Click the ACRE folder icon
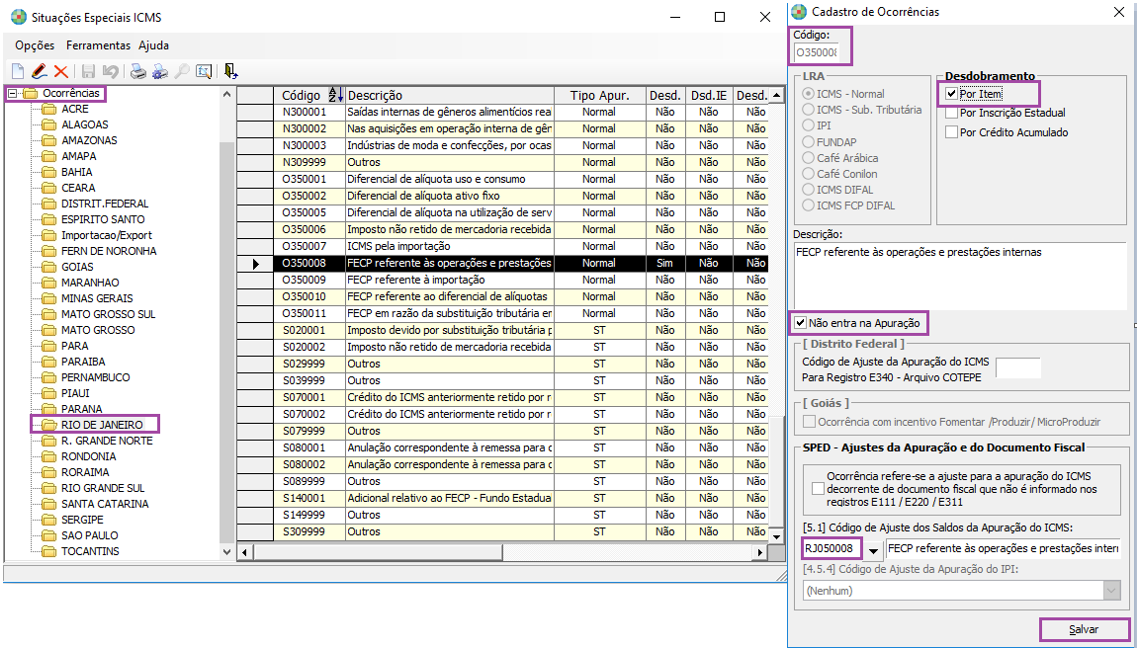This screenshot has width=1137, height=651. (49, 109)
